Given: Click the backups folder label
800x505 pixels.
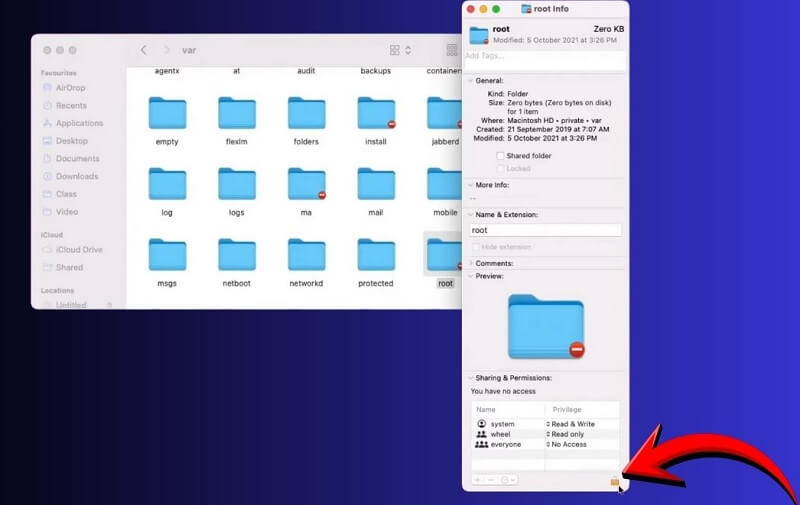Looking at the screenshot, I should click(x=376, y=71).
